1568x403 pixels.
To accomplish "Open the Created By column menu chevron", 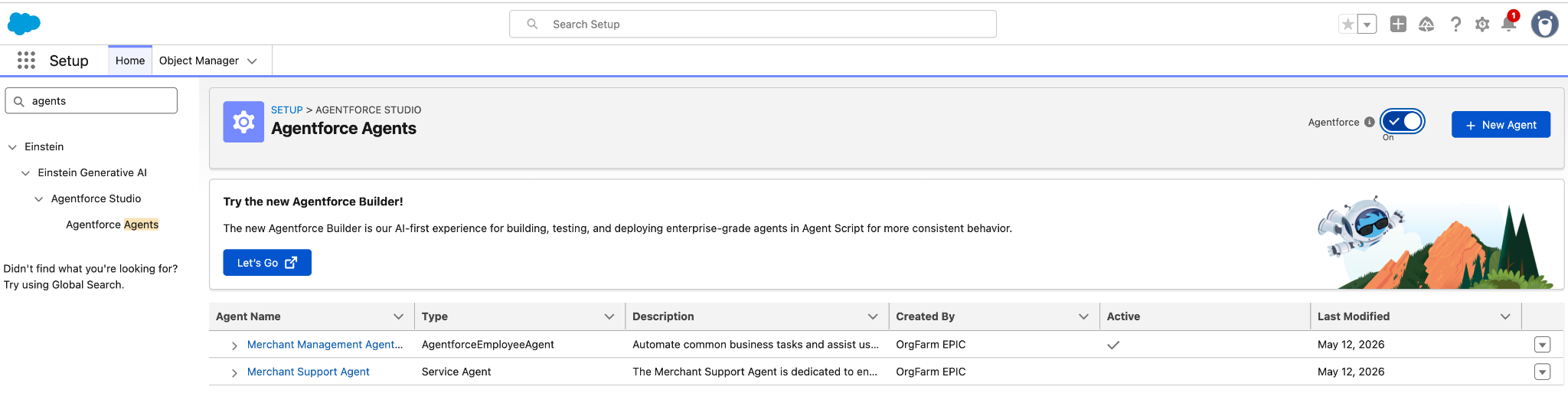I will tap(1083, 316).
